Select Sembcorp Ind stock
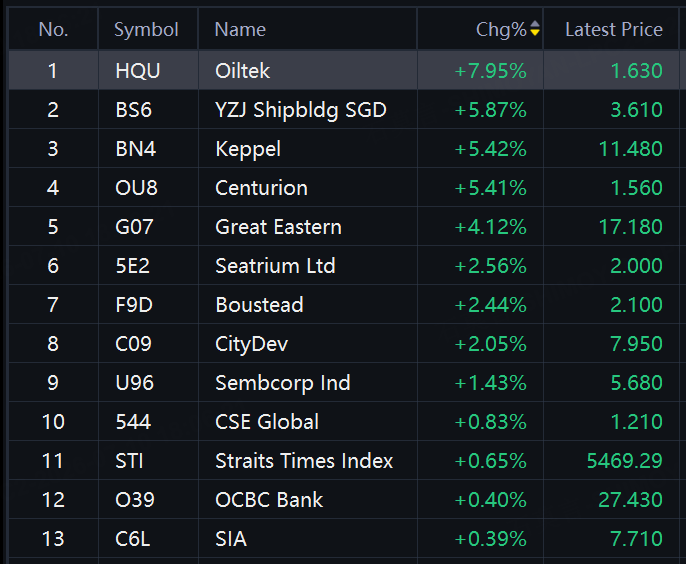 pos(344,382)
